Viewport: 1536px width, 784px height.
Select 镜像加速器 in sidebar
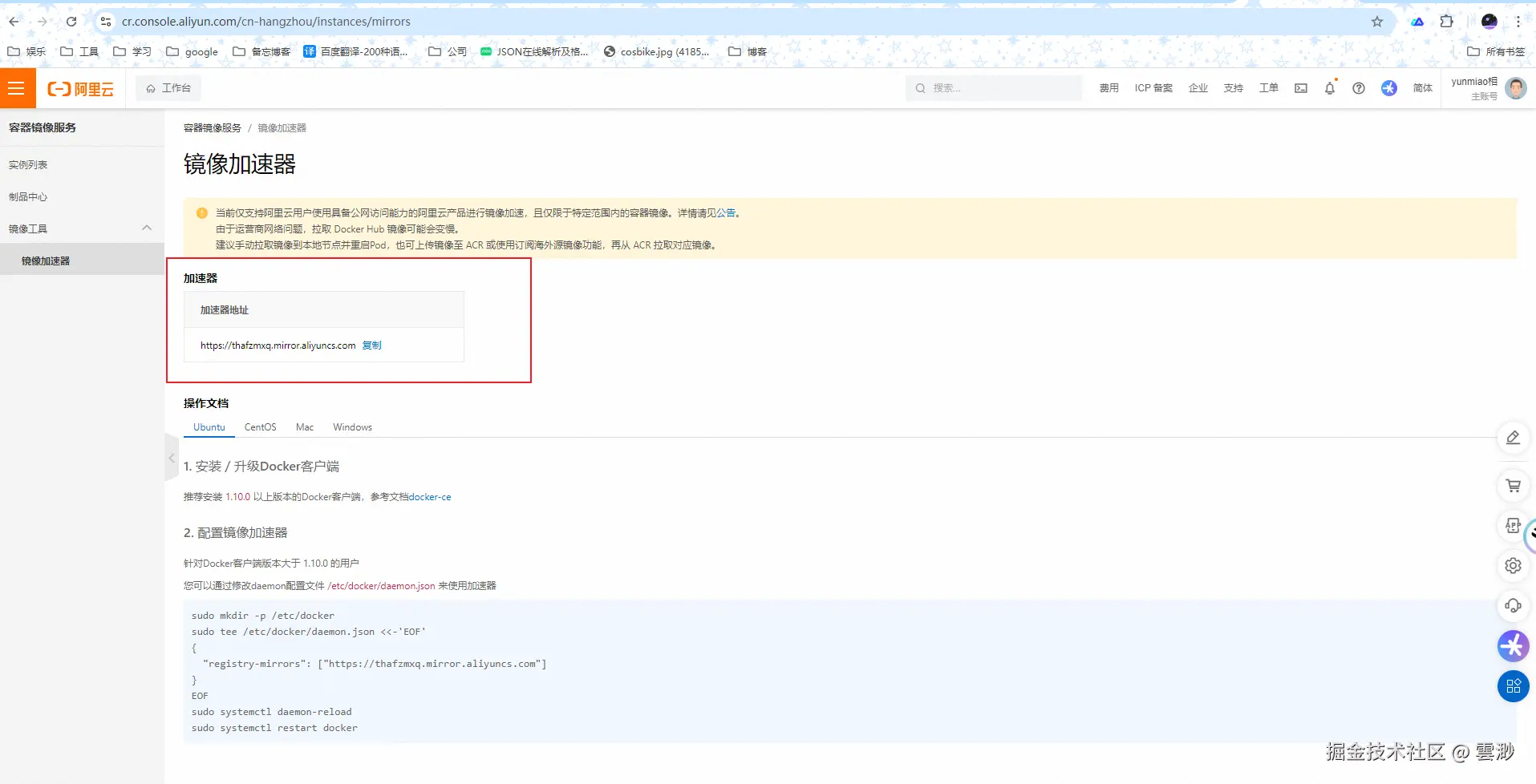(x=82, y=261)
